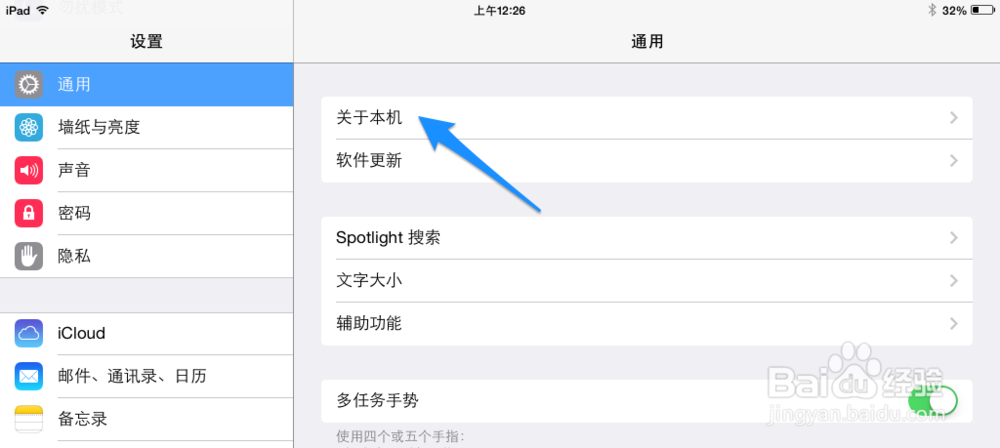Expand the 关于本机 row chevron
The image size is (1000, 448).
coord(953,117)
